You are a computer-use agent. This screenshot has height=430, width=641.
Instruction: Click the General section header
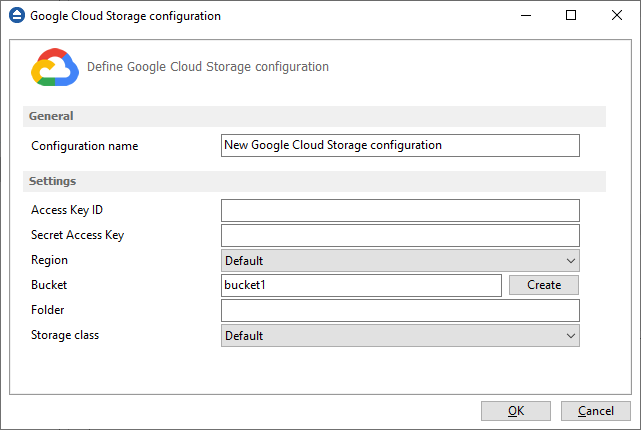[314, 116]
